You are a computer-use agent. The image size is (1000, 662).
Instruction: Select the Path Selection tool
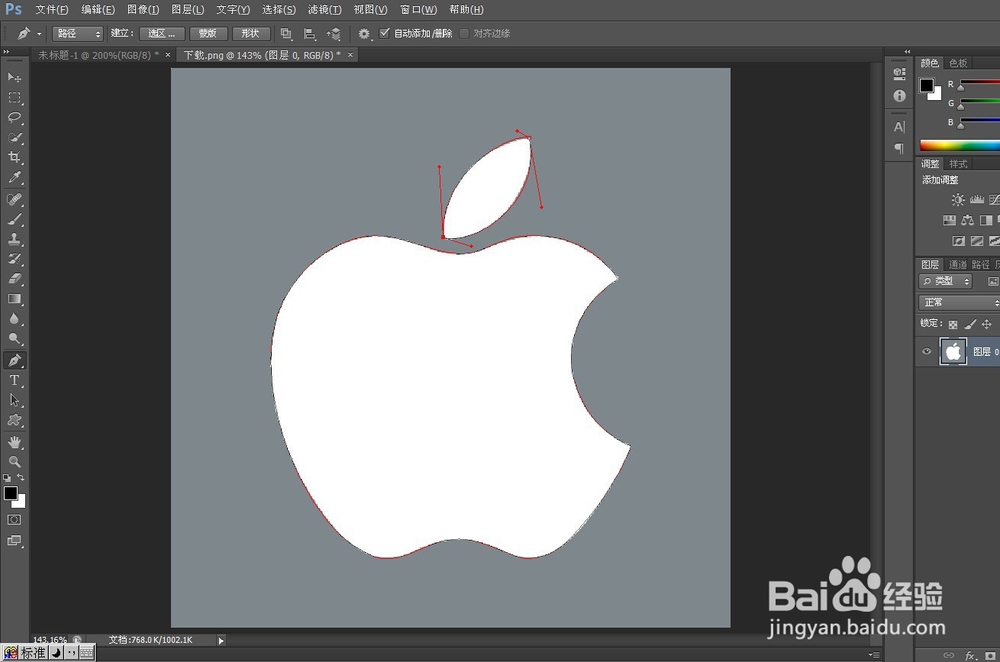14,401
